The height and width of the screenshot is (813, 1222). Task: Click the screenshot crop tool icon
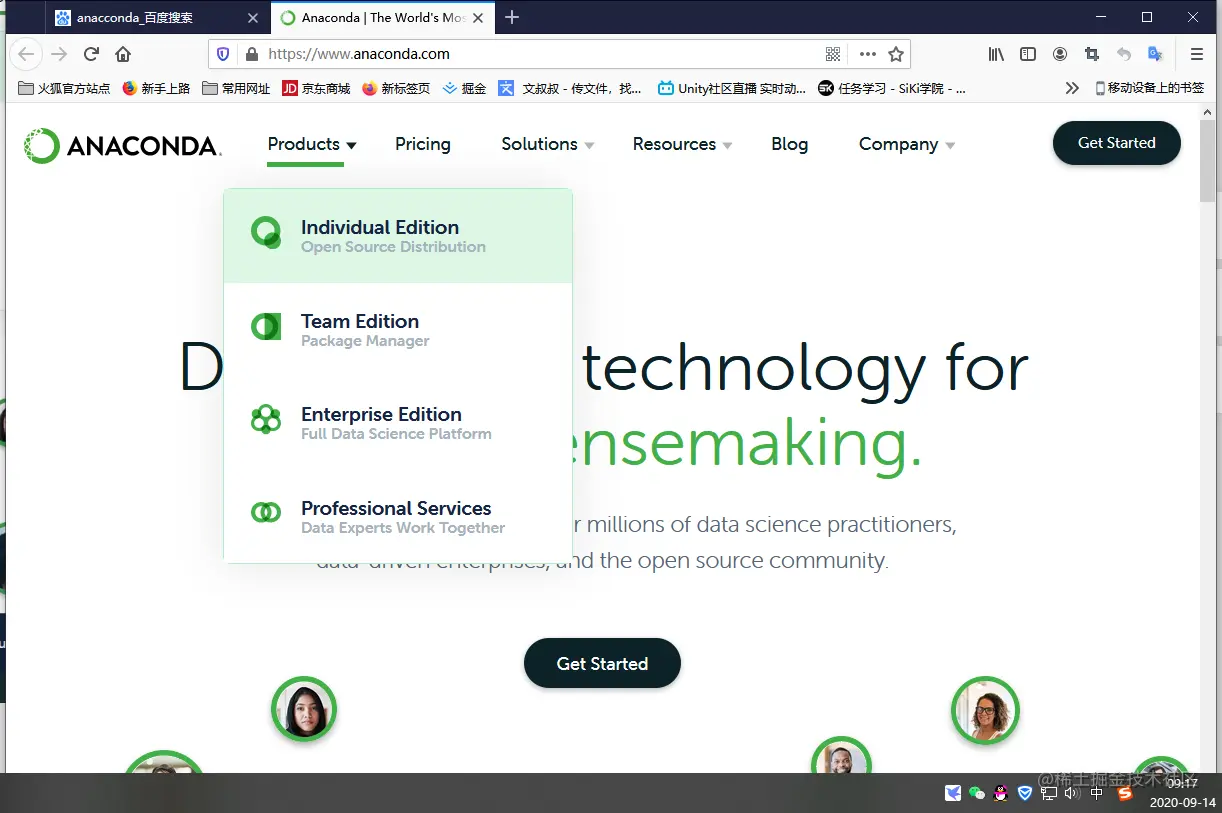pyautogui.click(x=1092, y=54)
